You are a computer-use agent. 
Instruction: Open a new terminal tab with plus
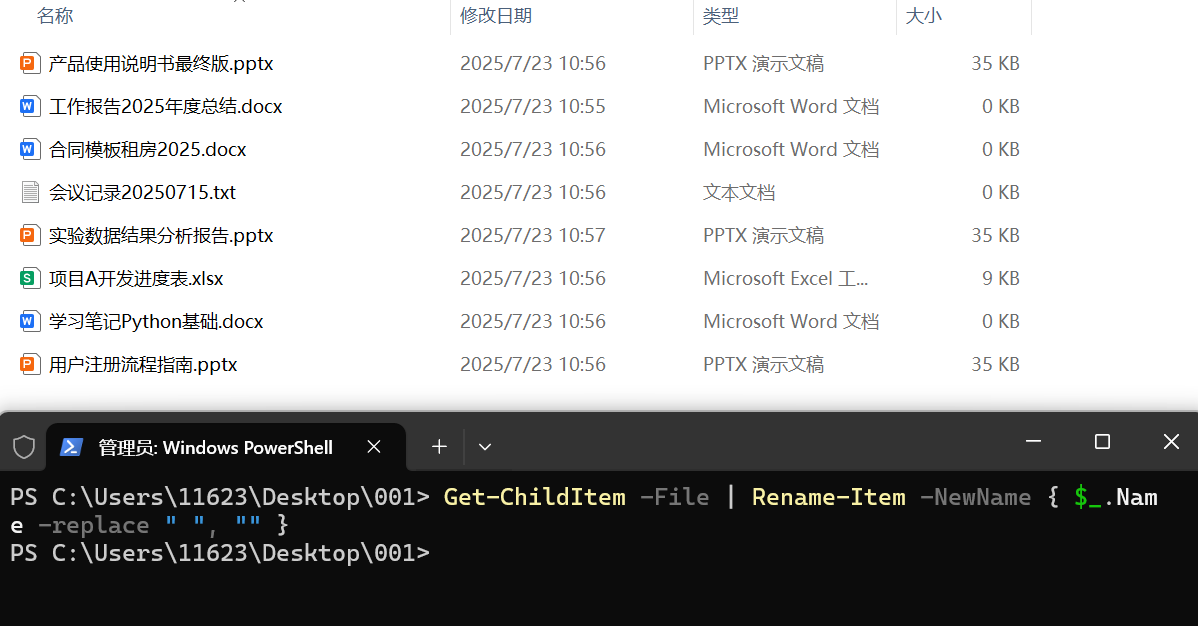(x=439, y=447)
